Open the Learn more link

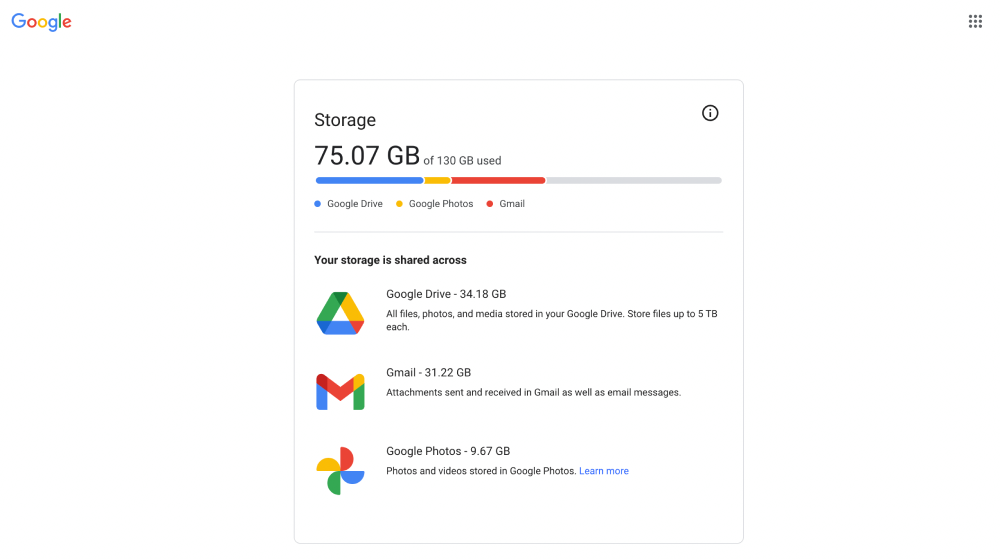(603, 471)
